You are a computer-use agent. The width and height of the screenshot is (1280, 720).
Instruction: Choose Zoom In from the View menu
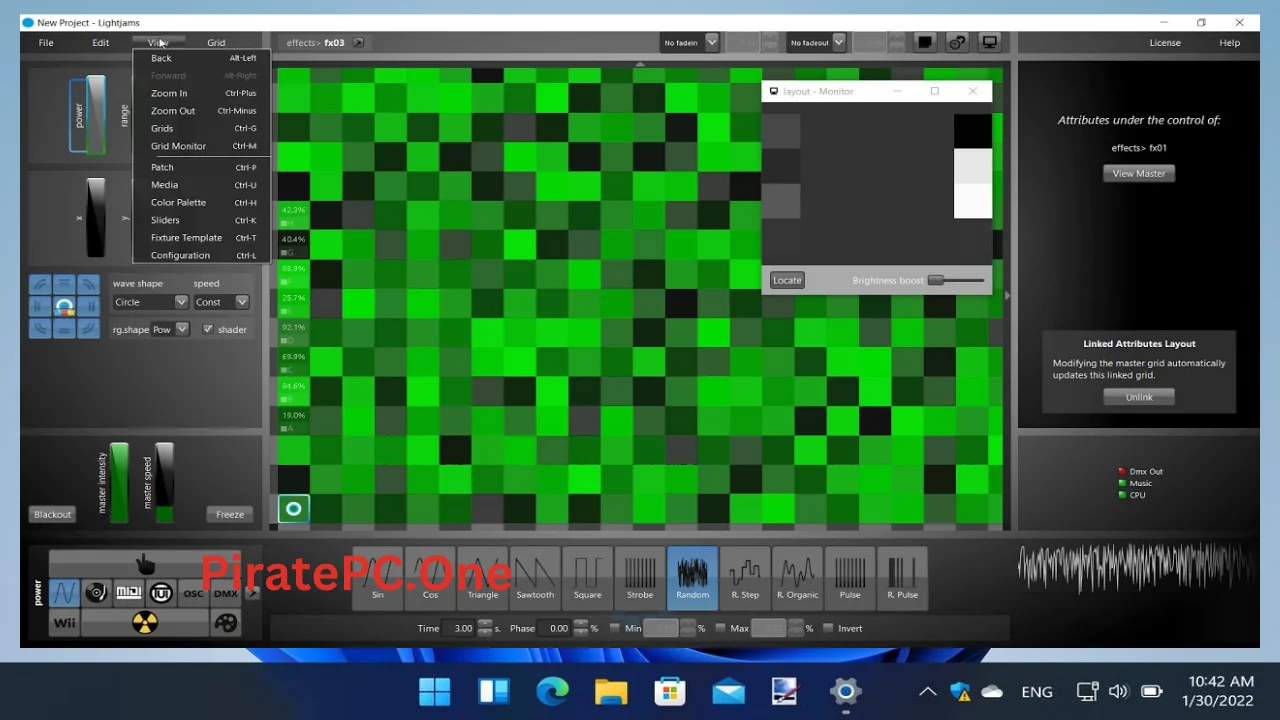[203, 93]
